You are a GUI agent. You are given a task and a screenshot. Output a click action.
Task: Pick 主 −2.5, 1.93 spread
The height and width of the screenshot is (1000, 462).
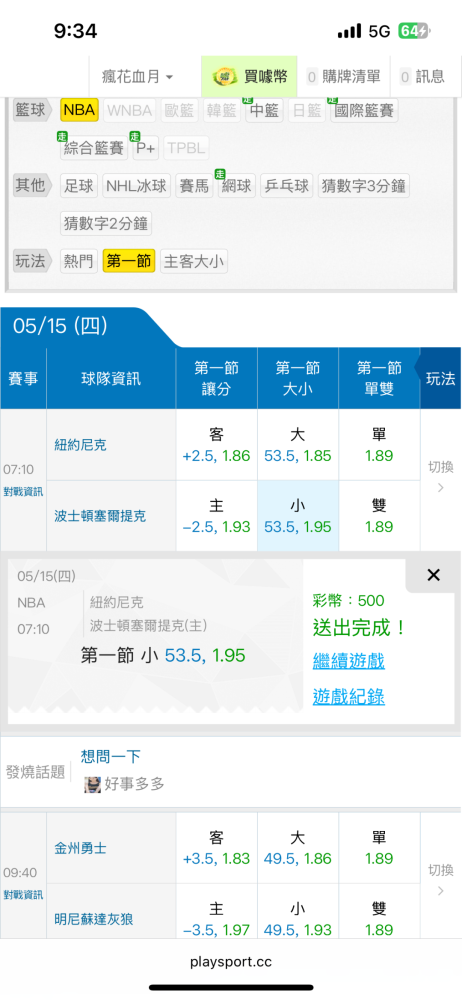point(216,516)
